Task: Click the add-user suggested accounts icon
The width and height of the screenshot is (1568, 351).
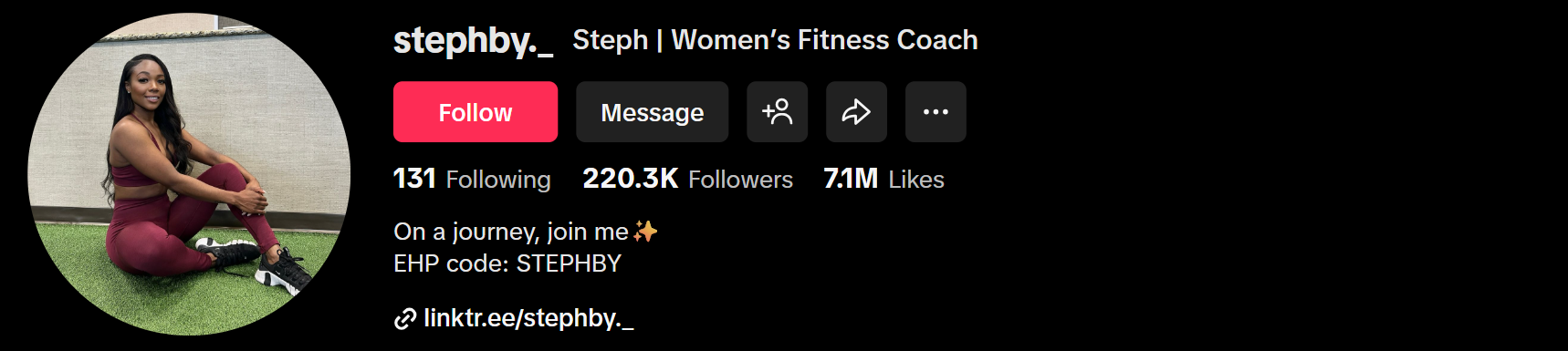Action: click(x=777, y=112)
